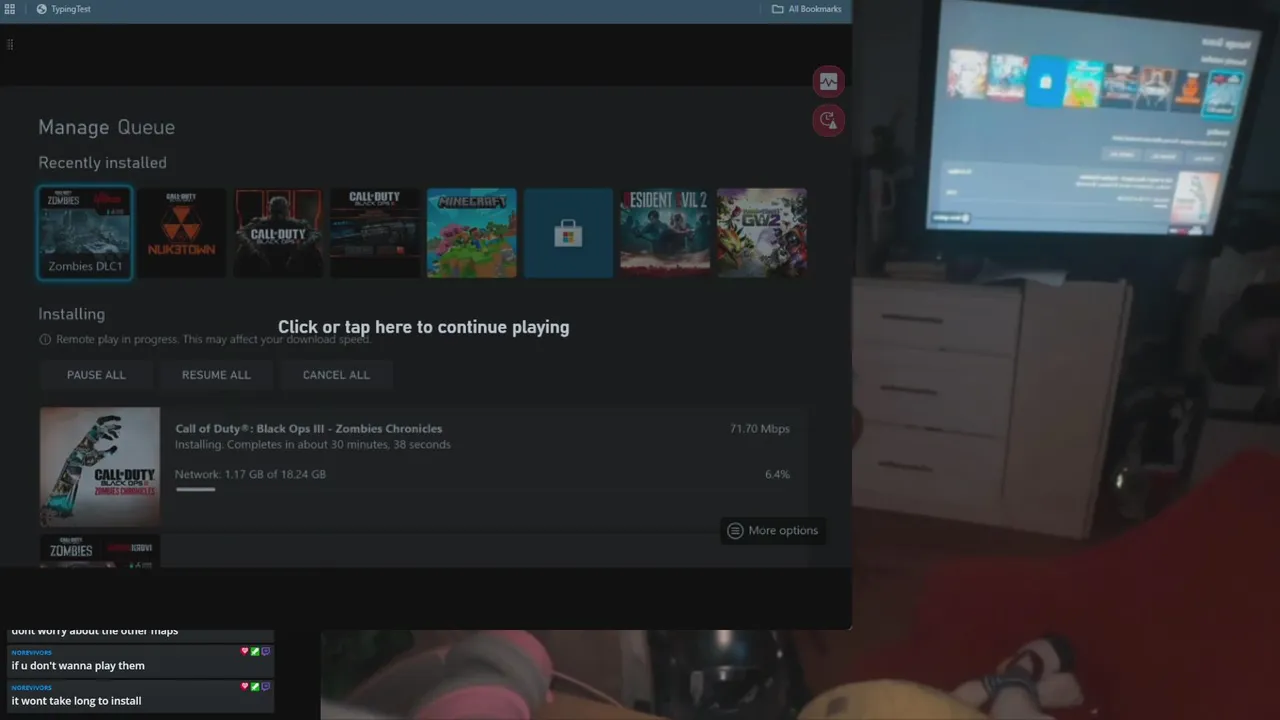
Task: Click the Network 1.17 GB status text
Action: point(250,474)
